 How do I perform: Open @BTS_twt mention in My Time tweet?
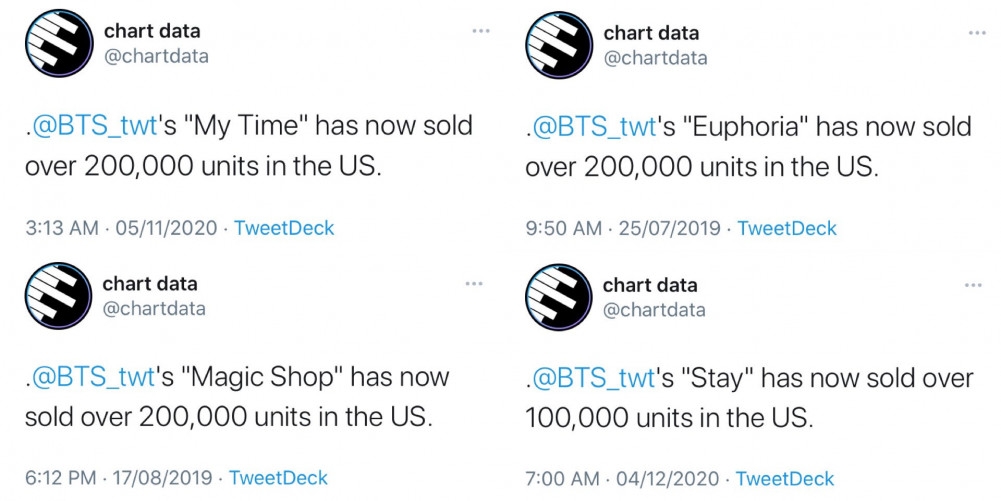pyautogui.click(x=93, y=126)
